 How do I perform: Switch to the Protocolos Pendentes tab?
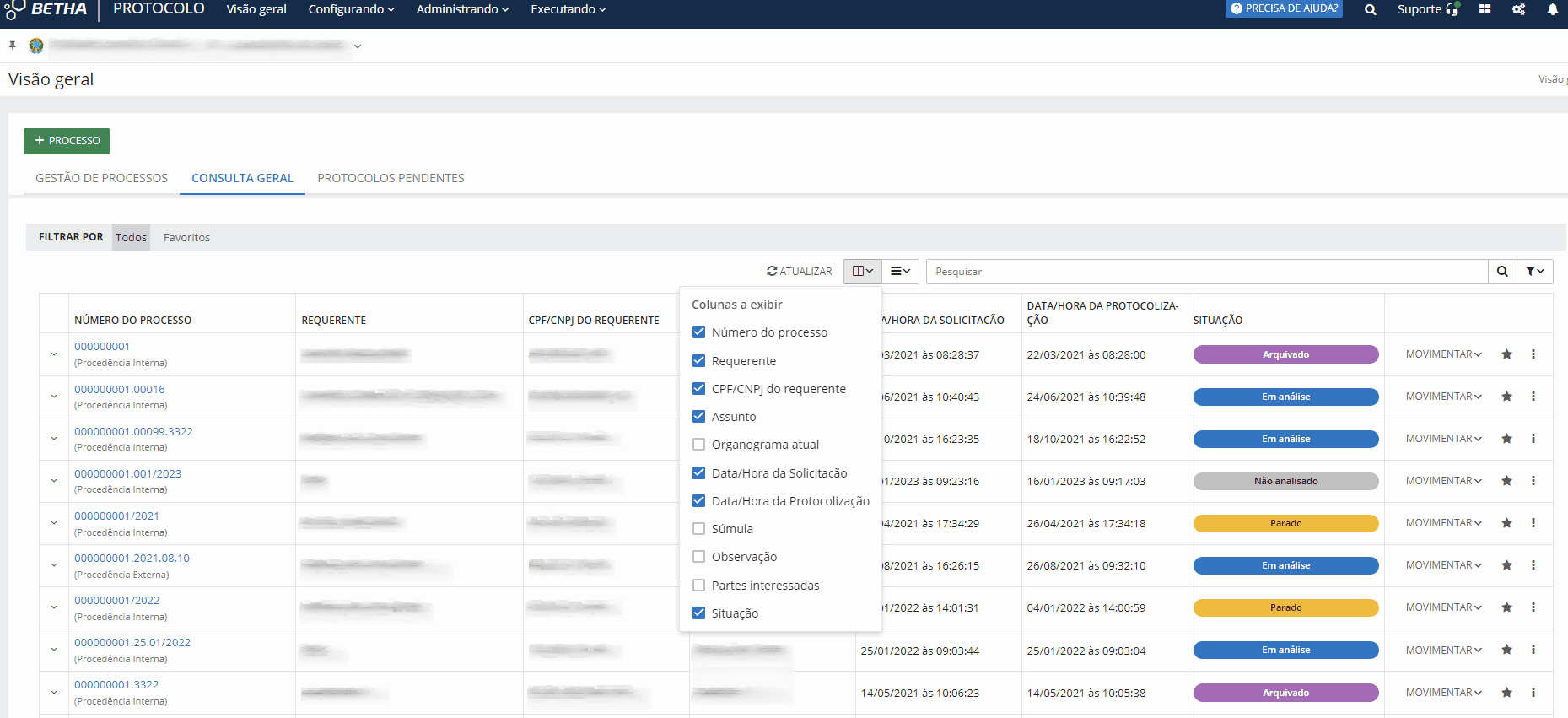point(391,178)
